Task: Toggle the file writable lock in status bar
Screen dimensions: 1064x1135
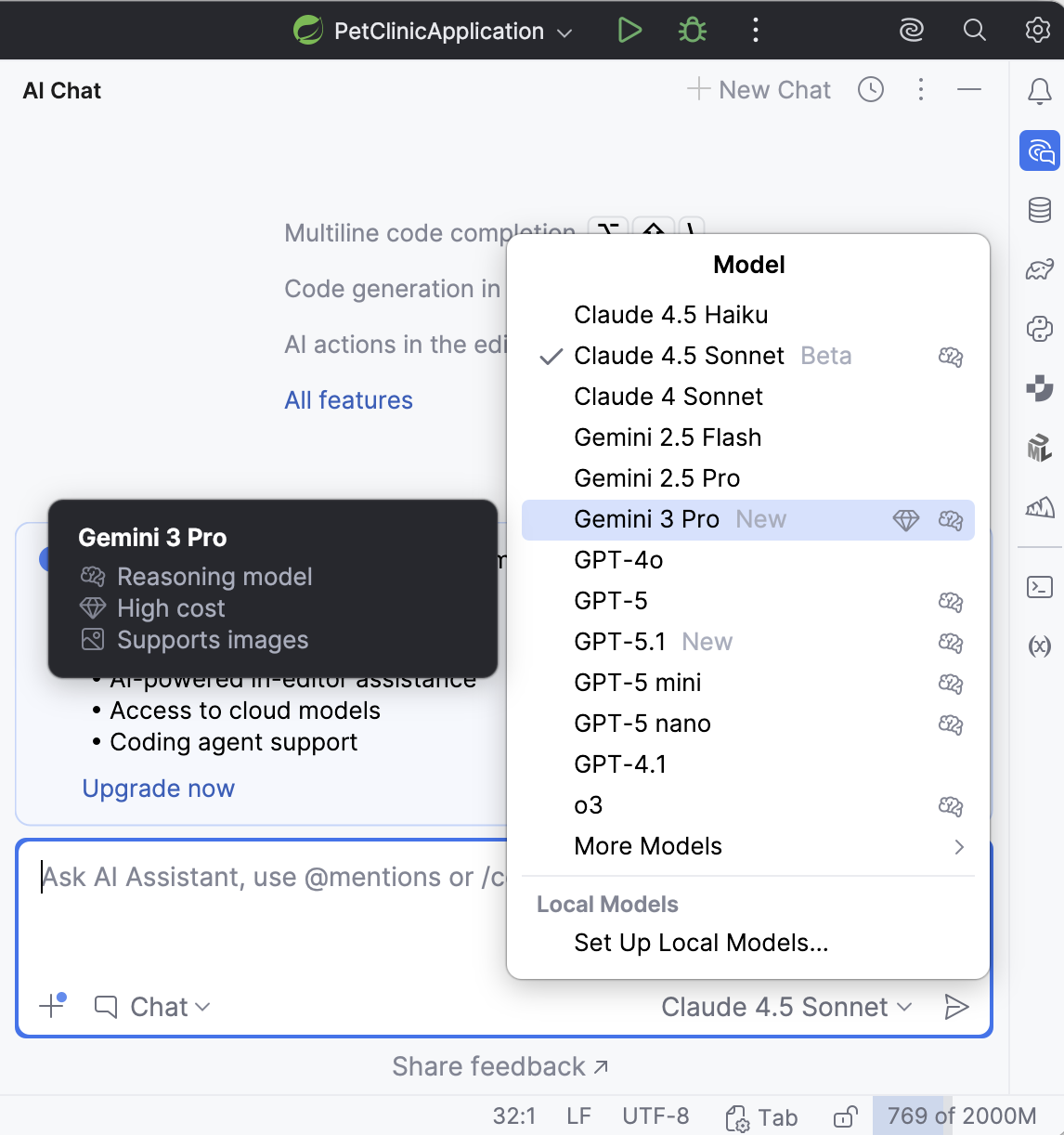Action: click(x=843, y=1116)
